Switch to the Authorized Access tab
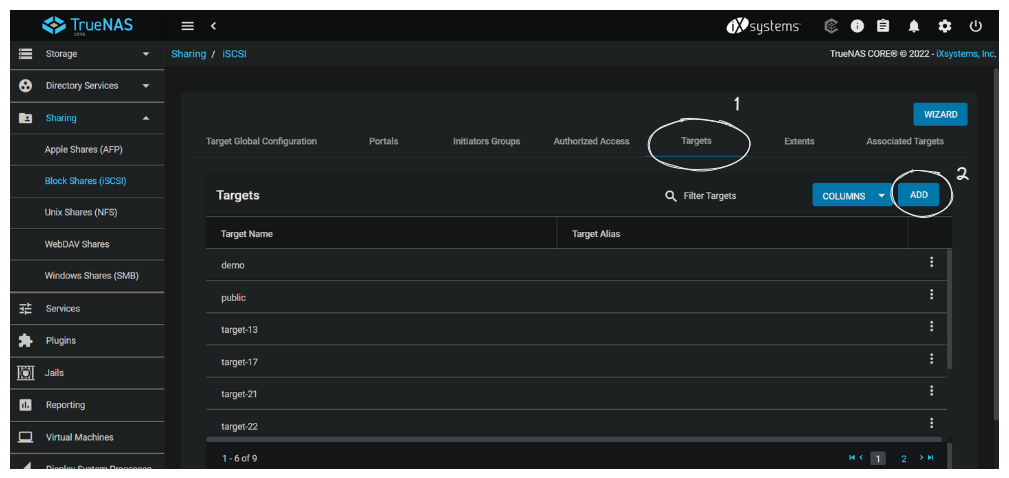1009x478 pixels. (591, 142)
